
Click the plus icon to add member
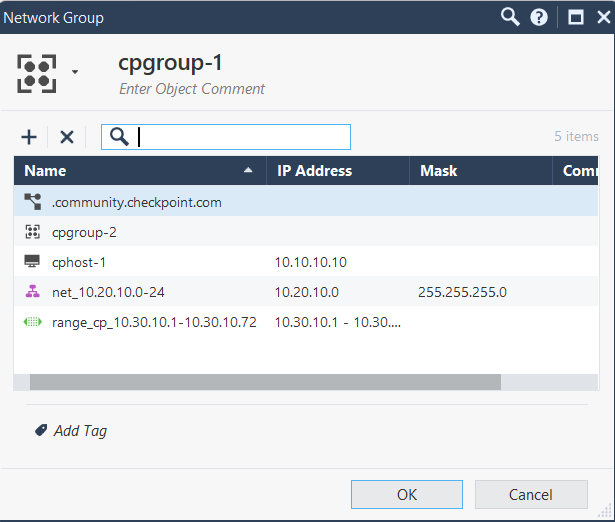point(29,137)
